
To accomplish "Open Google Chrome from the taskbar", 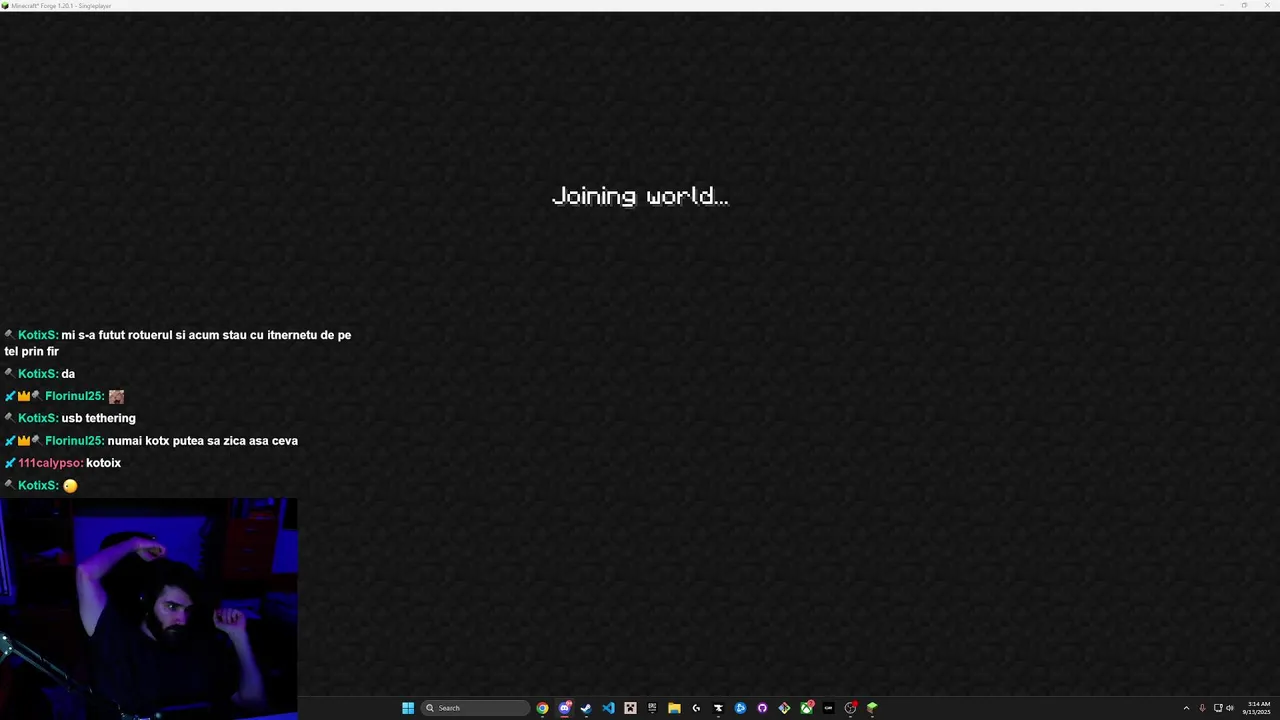I will 542,708.
